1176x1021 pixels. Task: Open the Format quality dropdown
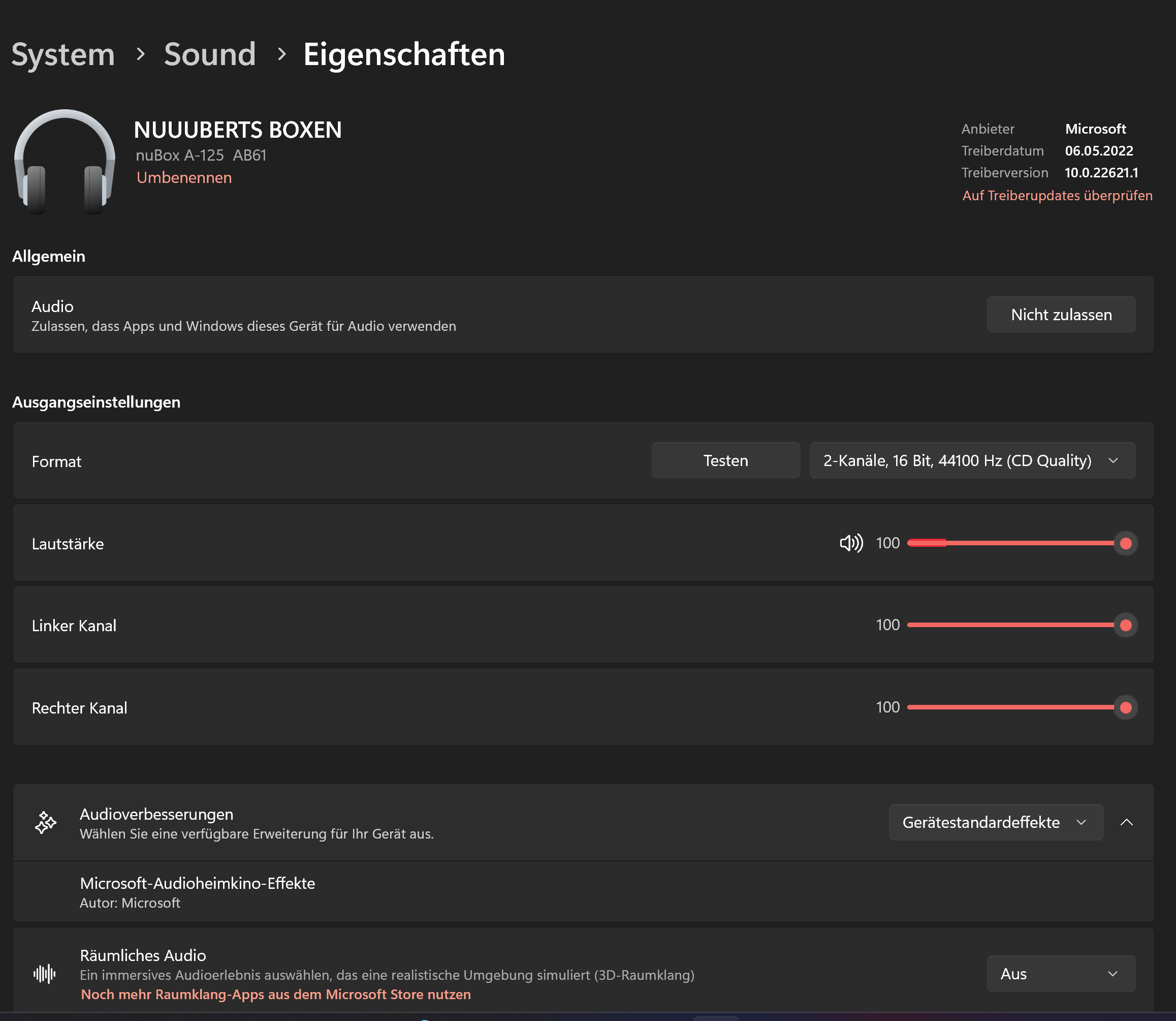pyautogui.click(x=972, y=460)
